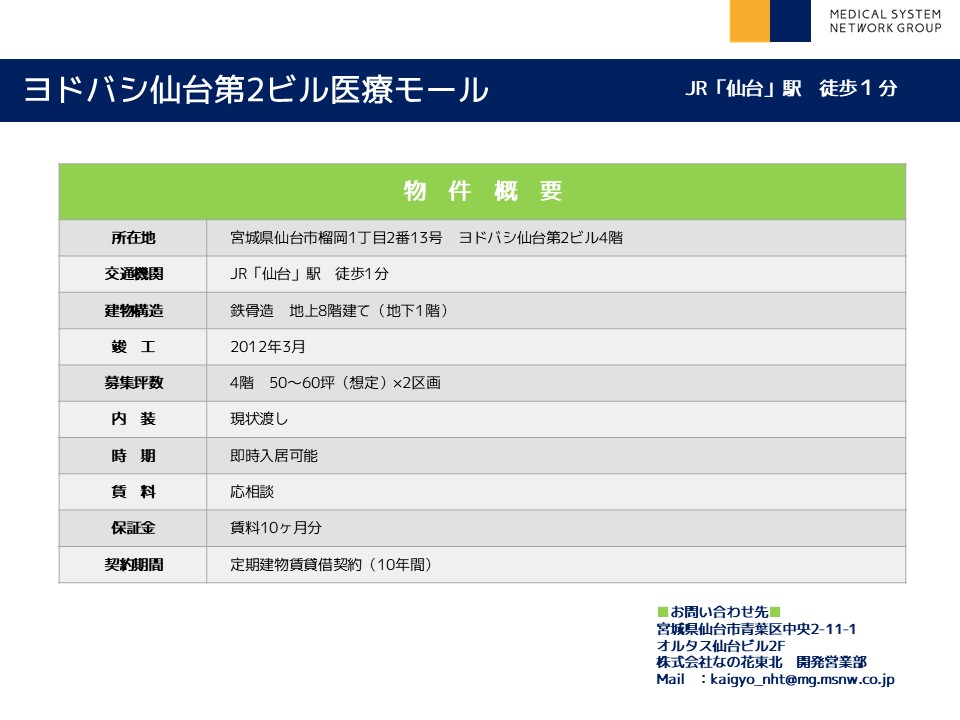960x720 pixels.
Task: Select the 竣工 row label
Action: (133, 347)
